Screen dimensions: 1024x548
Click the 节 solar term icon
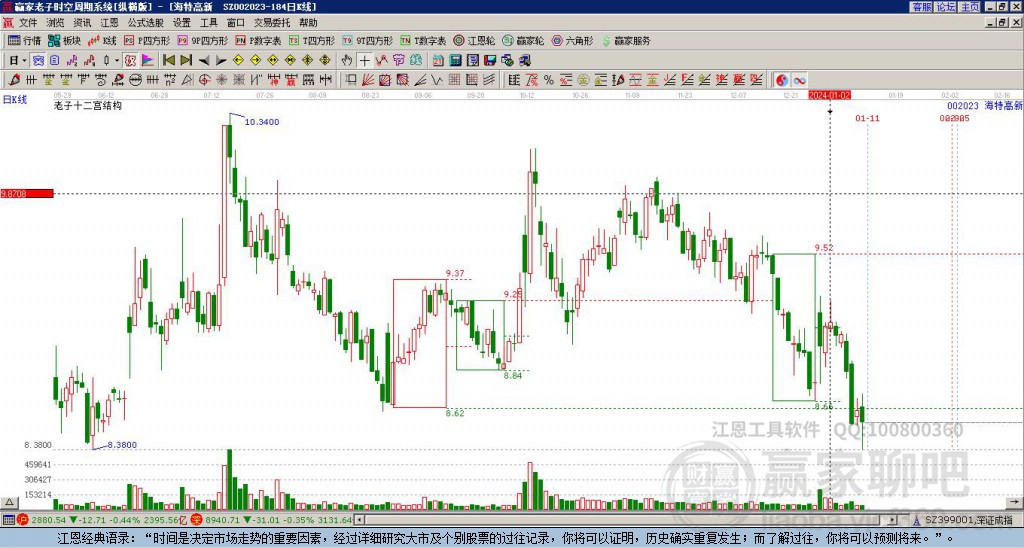coord(398,60)
